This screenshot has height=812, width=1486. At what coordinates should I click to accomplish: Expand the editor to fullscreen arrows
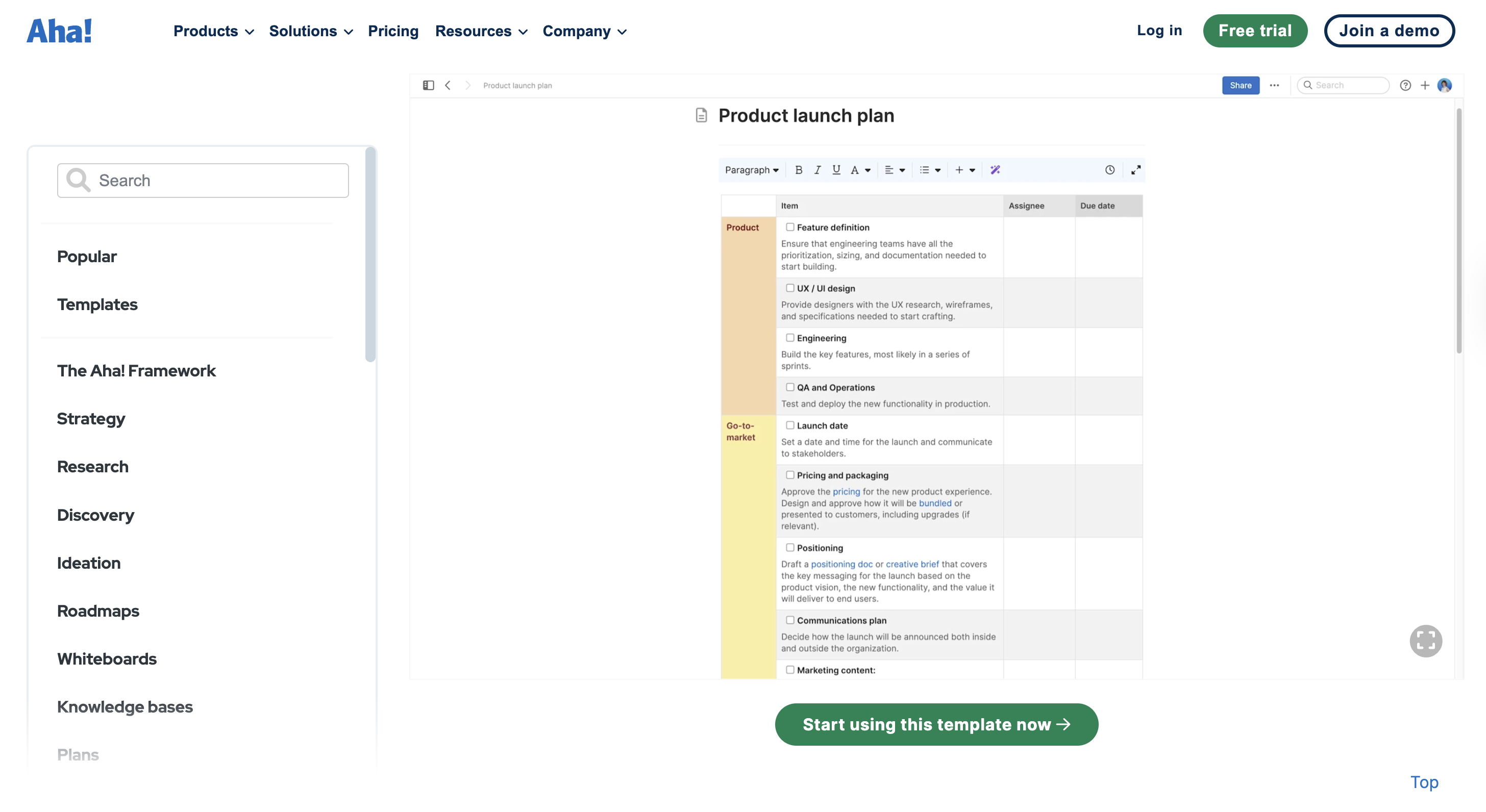point(1136,169)
